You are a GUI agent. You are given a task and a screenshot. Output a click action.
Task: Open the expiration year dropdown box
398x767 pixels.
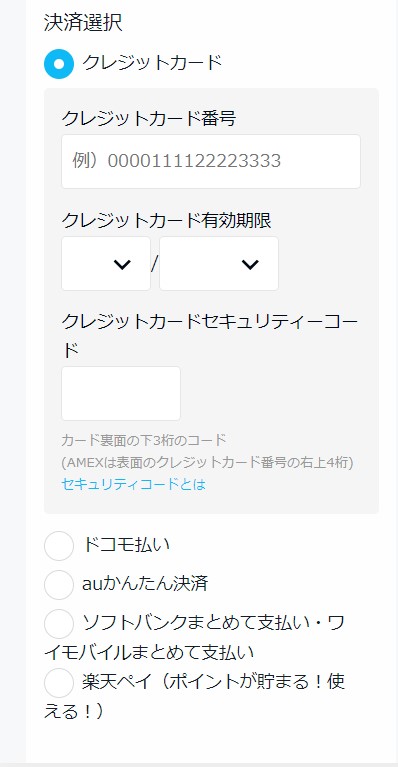pyautogui.click(x=219, y=264)
